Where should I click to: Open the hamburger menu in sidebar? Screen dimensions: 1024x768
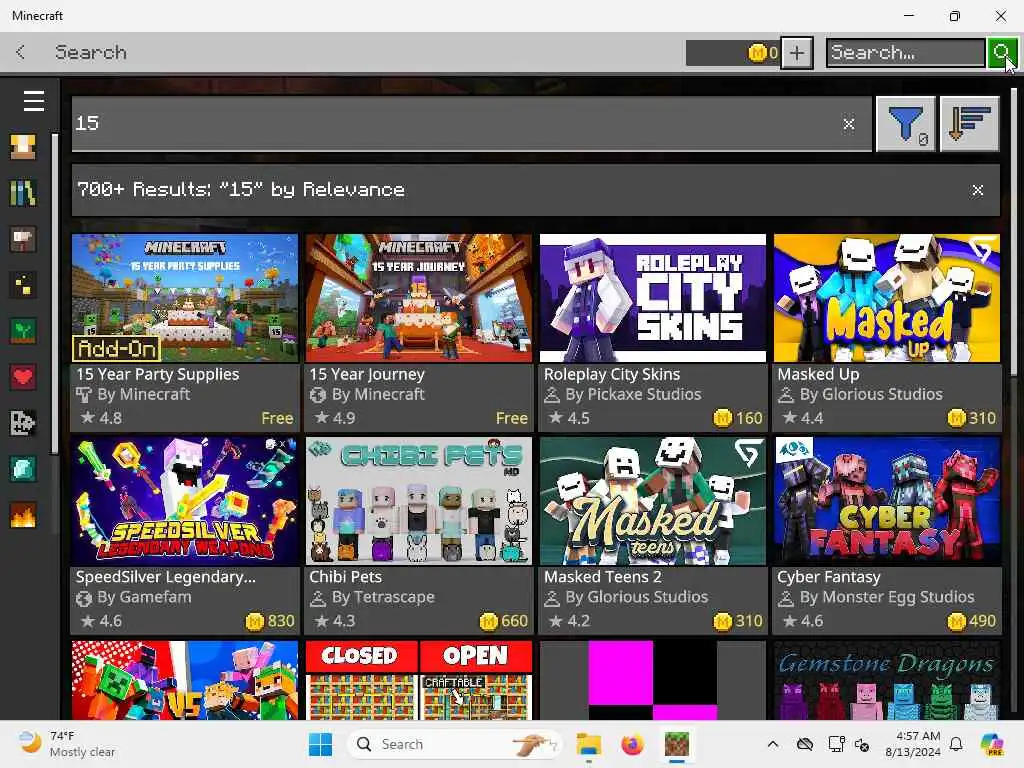[x=34, y=101]
